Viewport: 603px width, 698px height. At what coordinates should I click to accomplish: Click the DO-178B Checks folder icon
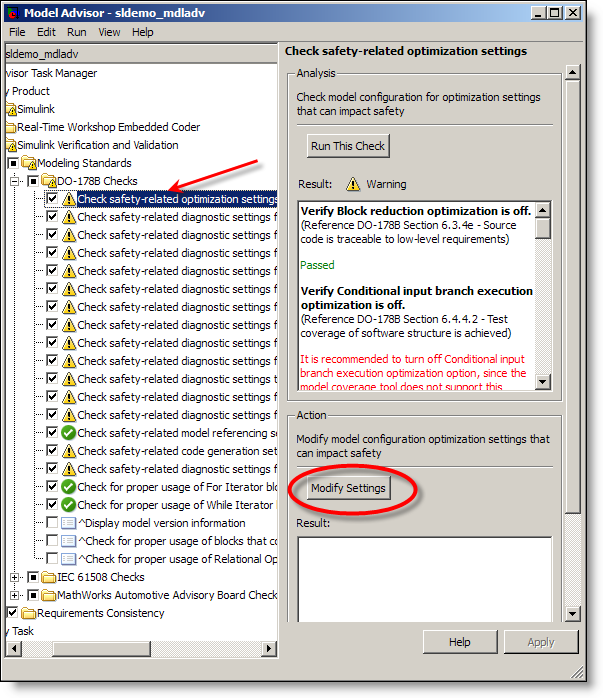pos(48,181)
